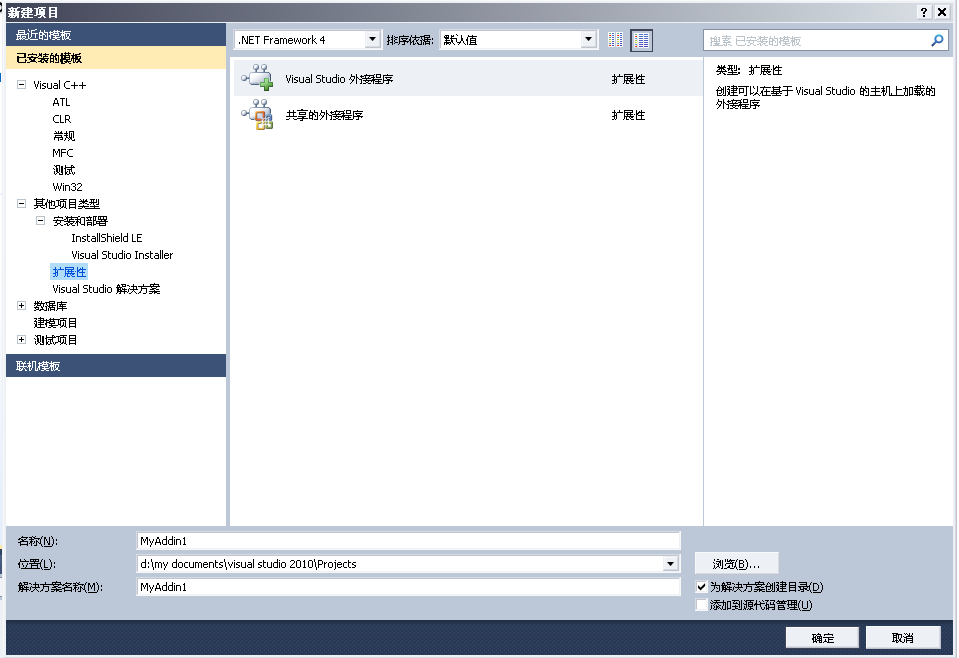Switch to small icons view
Image resolution: width=959 pixels, height=658 pixels.
click(x=615, y=40)
